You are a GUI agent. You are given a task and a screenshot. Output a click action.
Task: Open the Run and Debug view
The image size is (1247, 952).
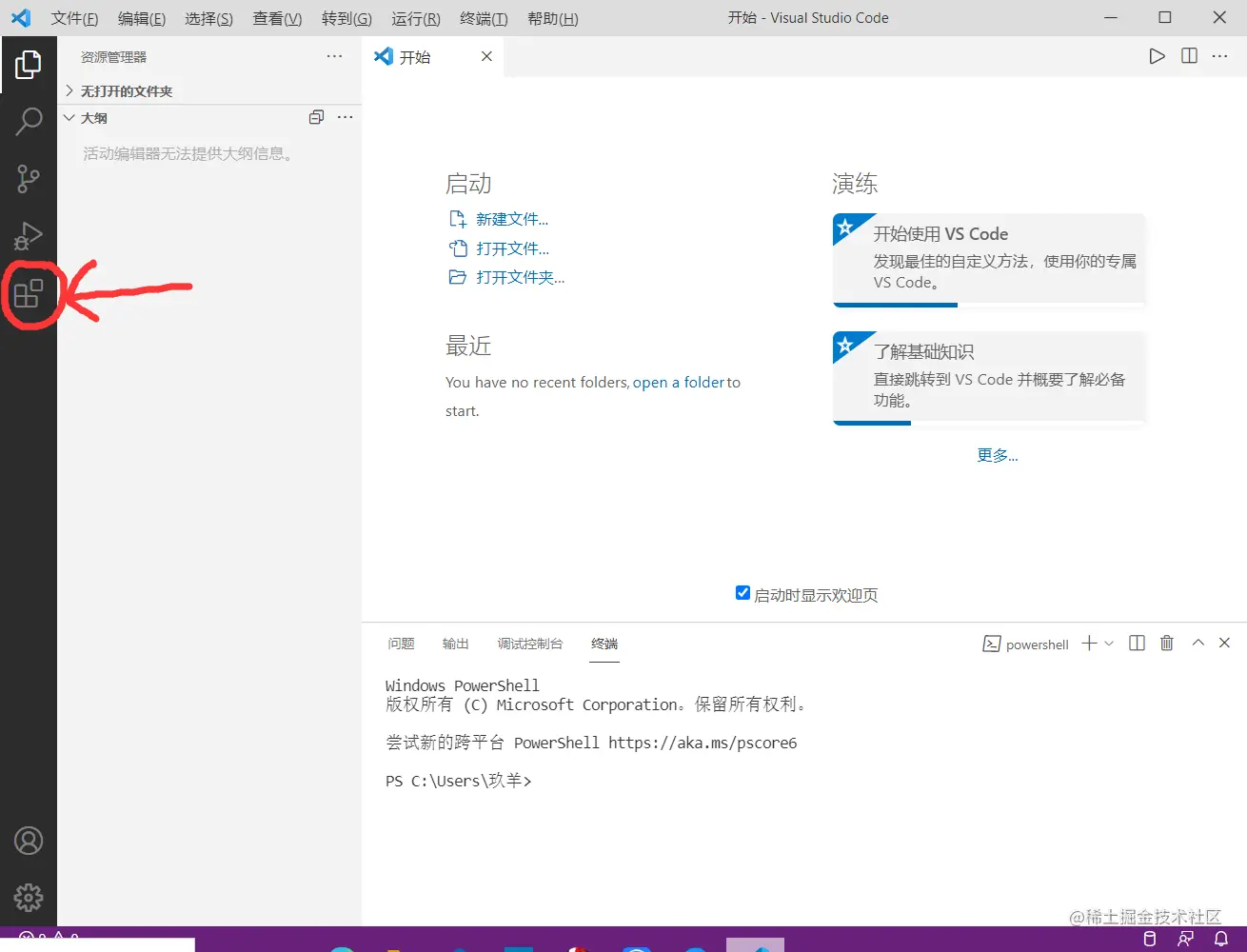[x=29, y=236]
